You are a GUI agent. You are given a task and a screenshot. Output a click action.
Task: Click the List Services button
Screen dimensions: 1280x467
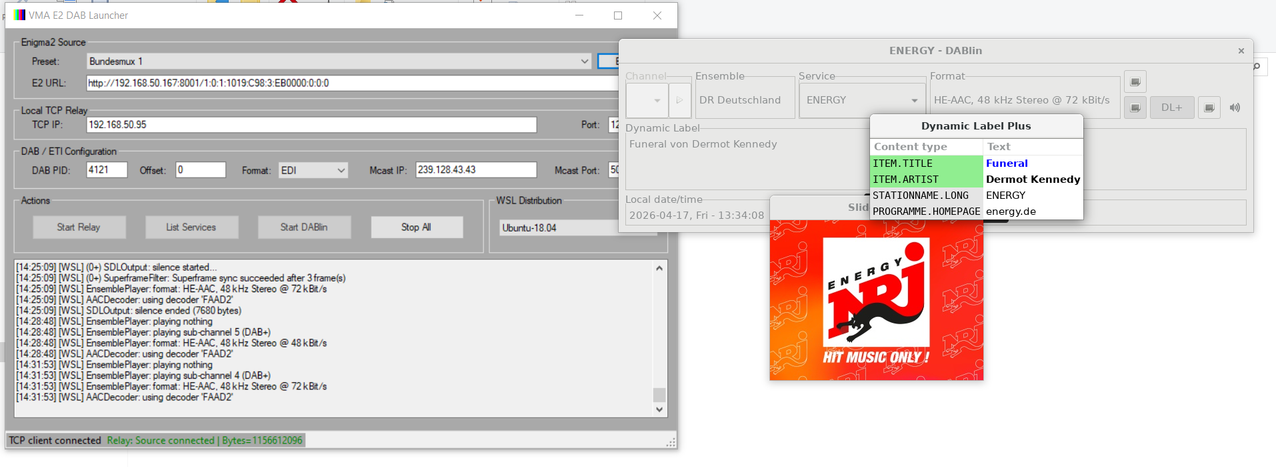click(191, 227)
